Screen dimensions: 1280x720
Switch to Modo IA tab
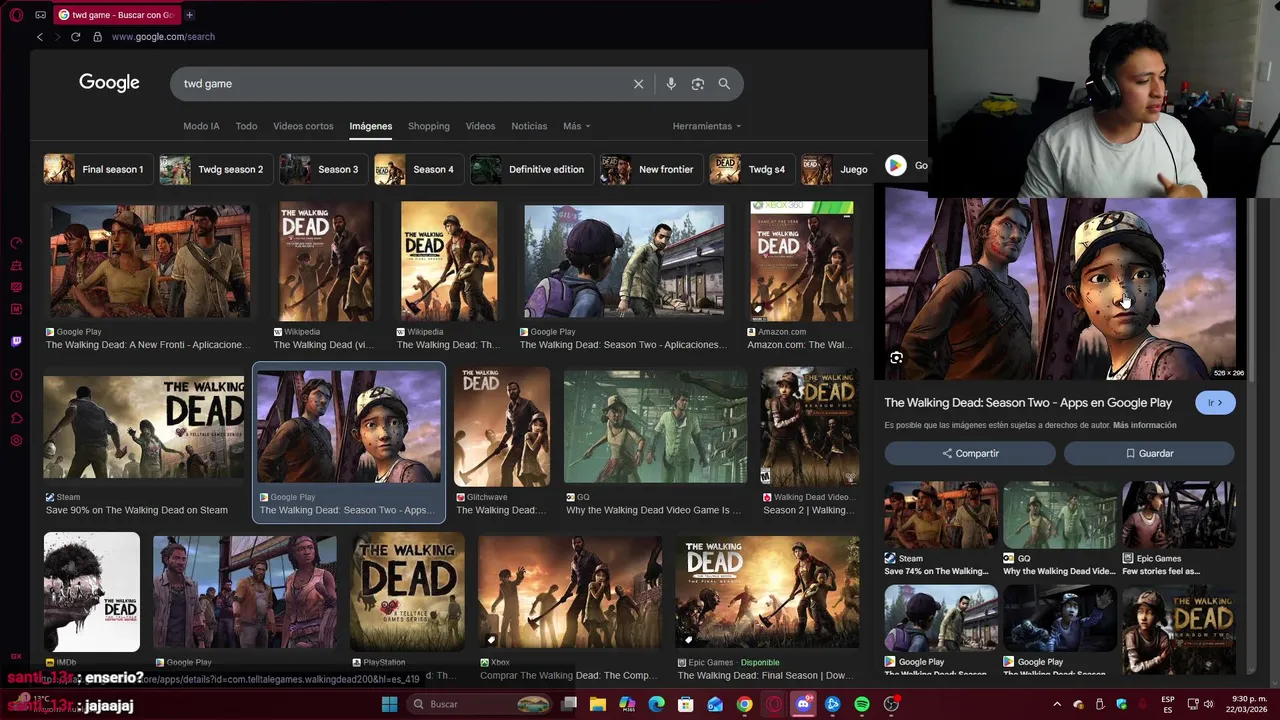(x=201, y=126)
